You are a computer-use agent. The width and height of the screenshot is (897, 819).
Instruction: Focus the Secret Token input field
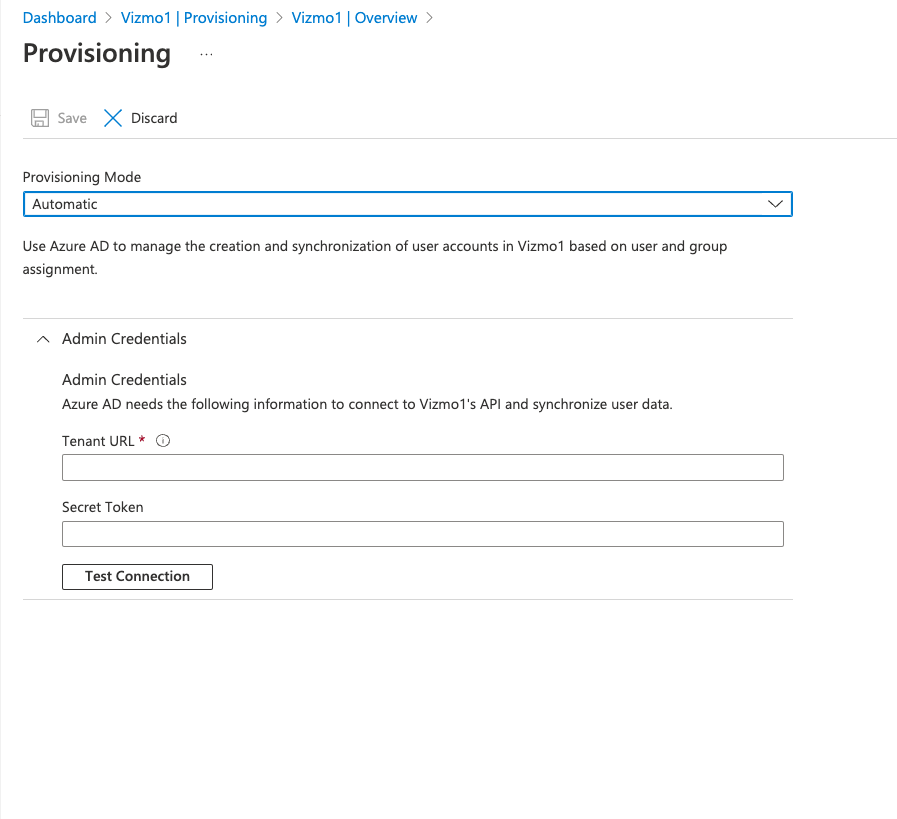(423, 534)
